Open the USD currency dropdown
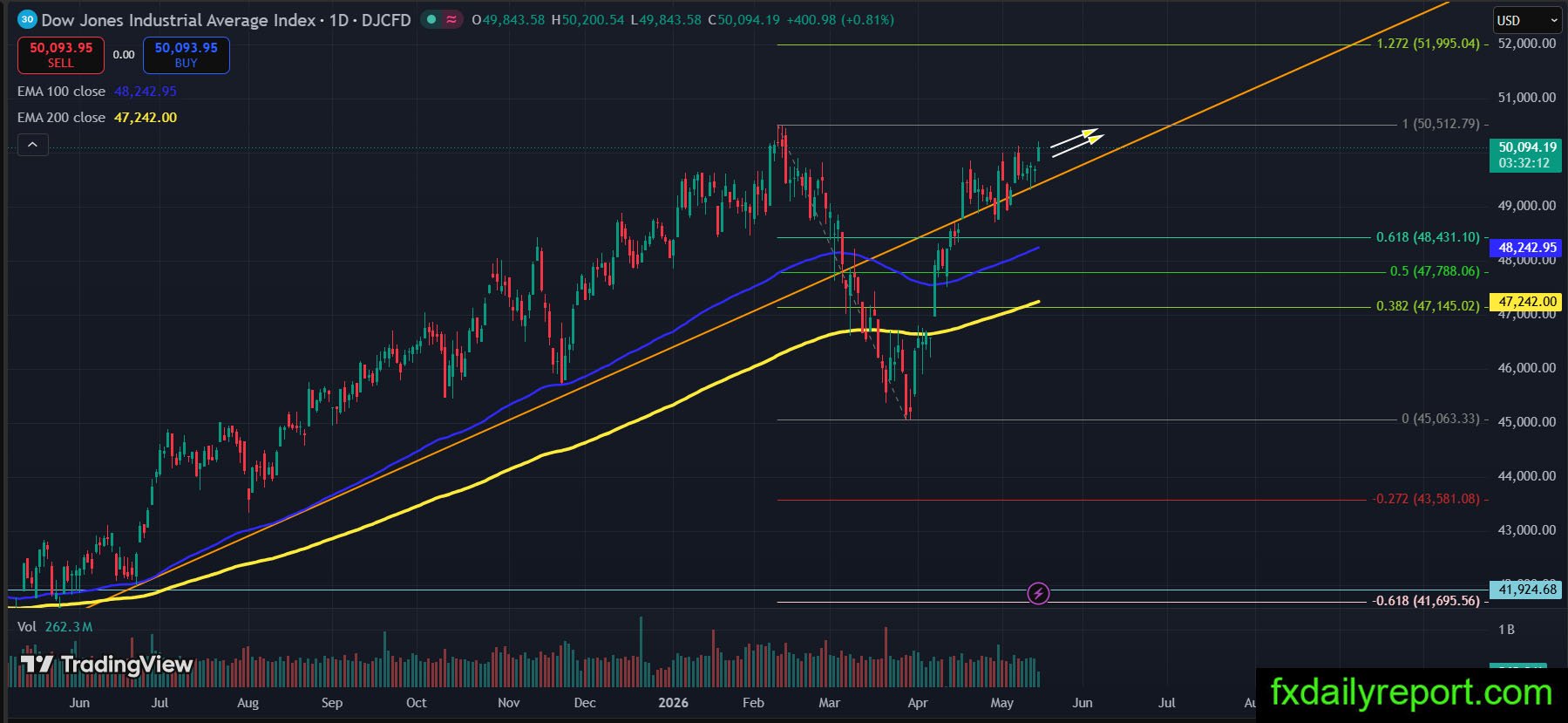This screenshot has width=1568, height=723. tap(1528, 20)
